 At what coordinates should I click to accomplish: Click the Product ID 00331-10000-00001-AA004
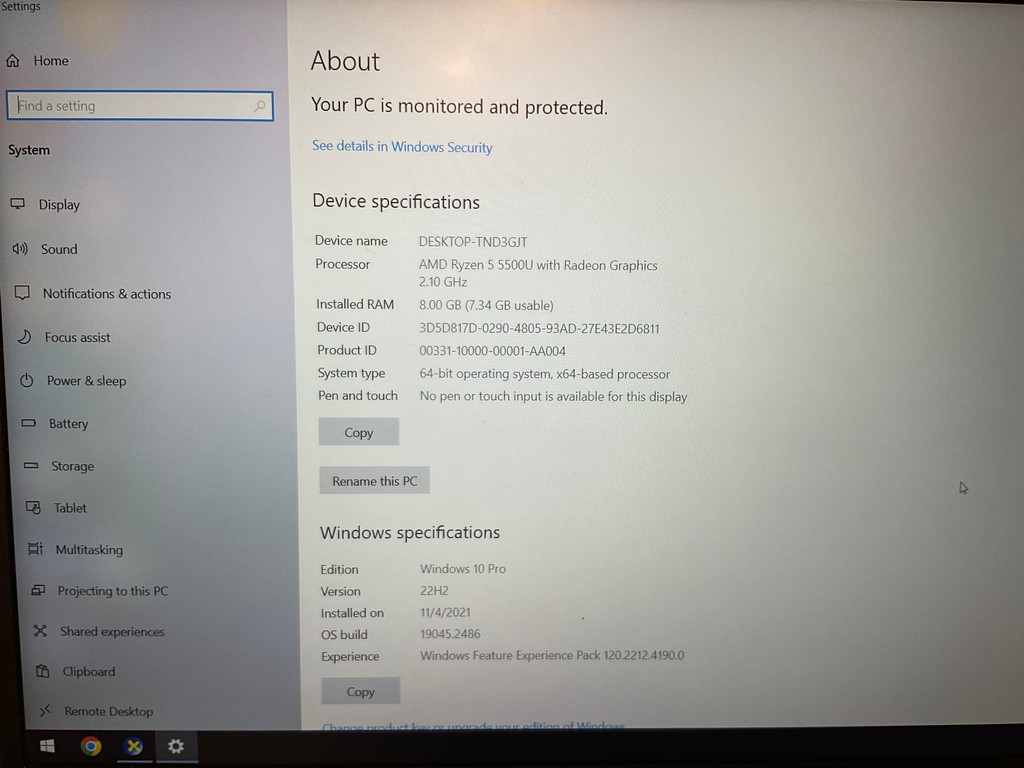[x=492, y=351]
